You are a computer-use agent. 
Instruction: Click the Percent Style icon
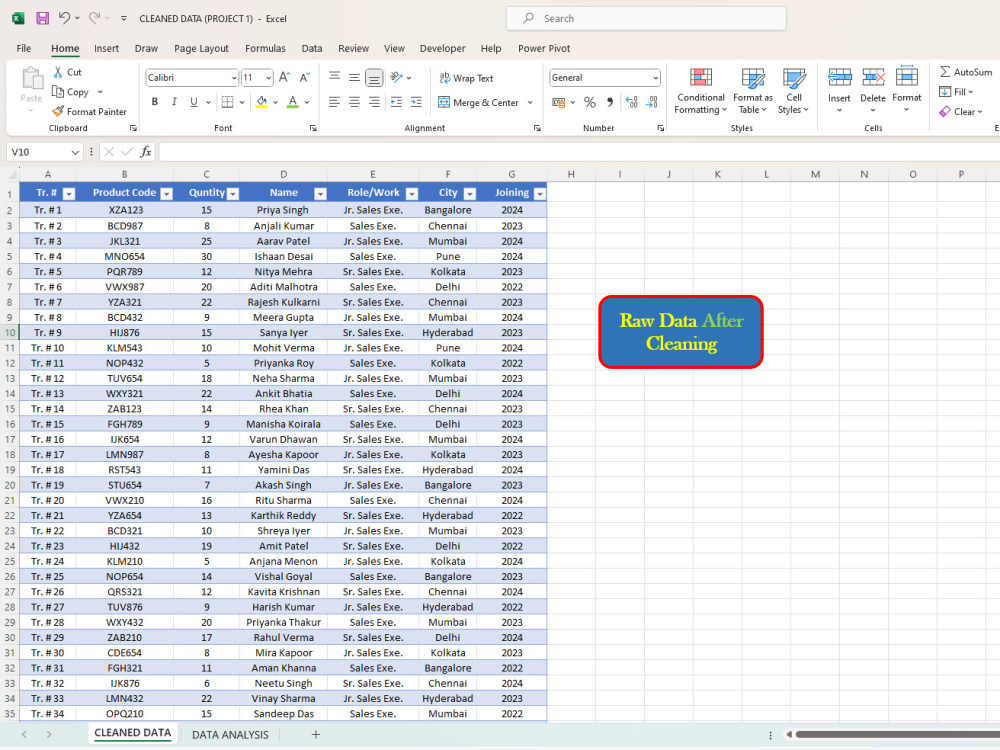pos(590,101)
